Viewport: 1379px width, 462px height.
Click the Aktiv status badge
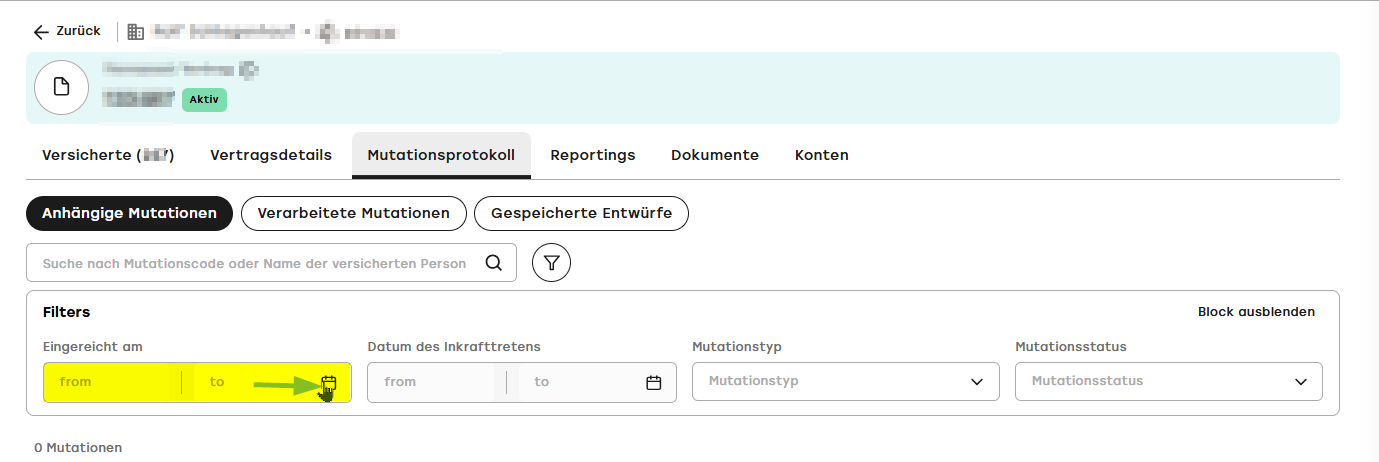(x=204, y=99)
